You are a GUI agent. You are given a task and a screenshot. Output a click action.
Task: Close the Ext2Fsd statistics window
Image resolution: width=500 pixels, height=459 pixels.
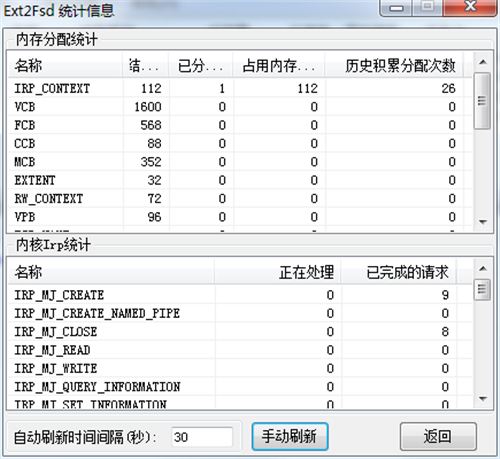pos(470,7)
